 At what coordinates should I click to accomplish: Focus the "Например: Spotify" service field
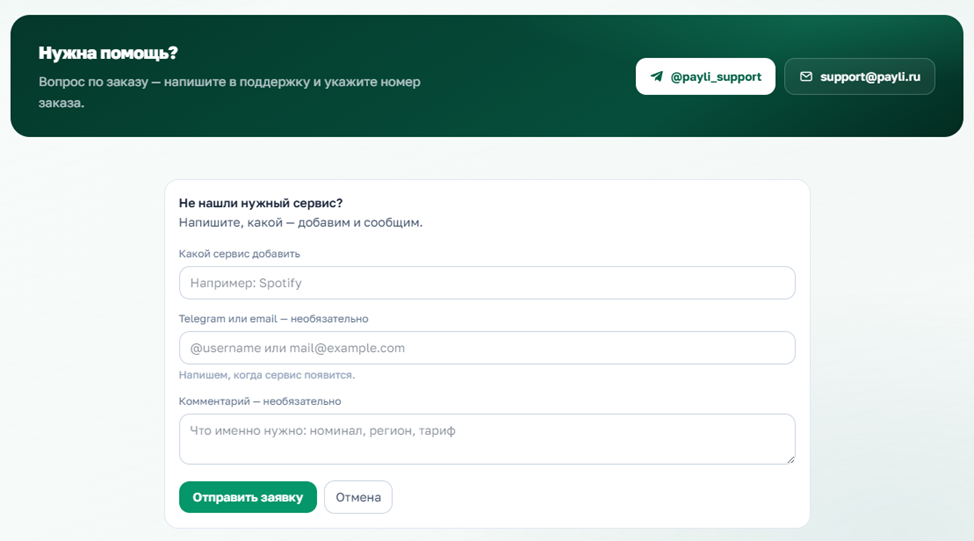pyautogui.click(x=487, y=283)
